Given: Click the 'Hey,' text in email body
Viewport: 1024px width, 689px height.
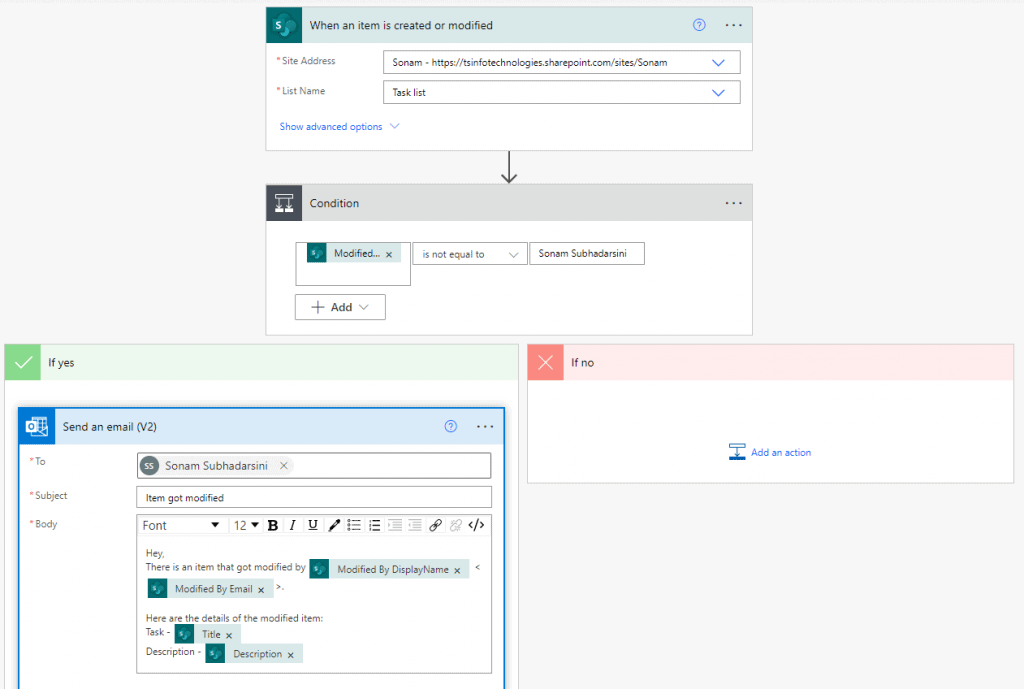Looking at the screenshot, I should click(x=155, y=553).
